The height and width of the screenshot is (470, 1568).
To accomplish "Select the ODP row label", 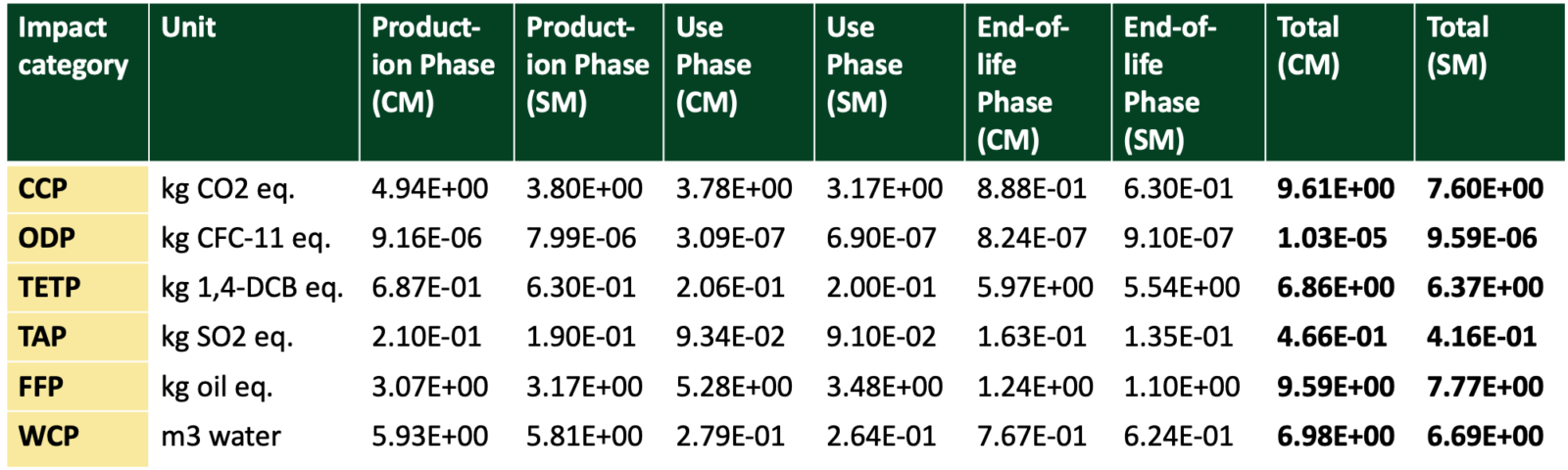I will click(46, 238).
